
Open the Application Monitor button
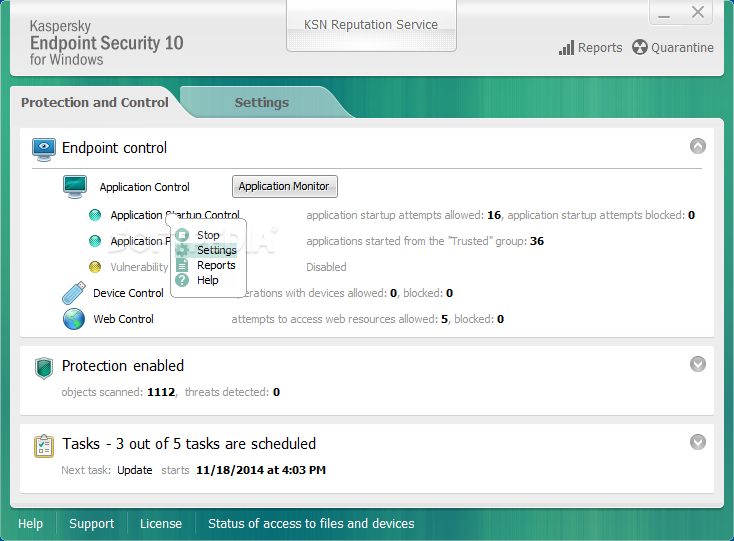click(285, 186)
